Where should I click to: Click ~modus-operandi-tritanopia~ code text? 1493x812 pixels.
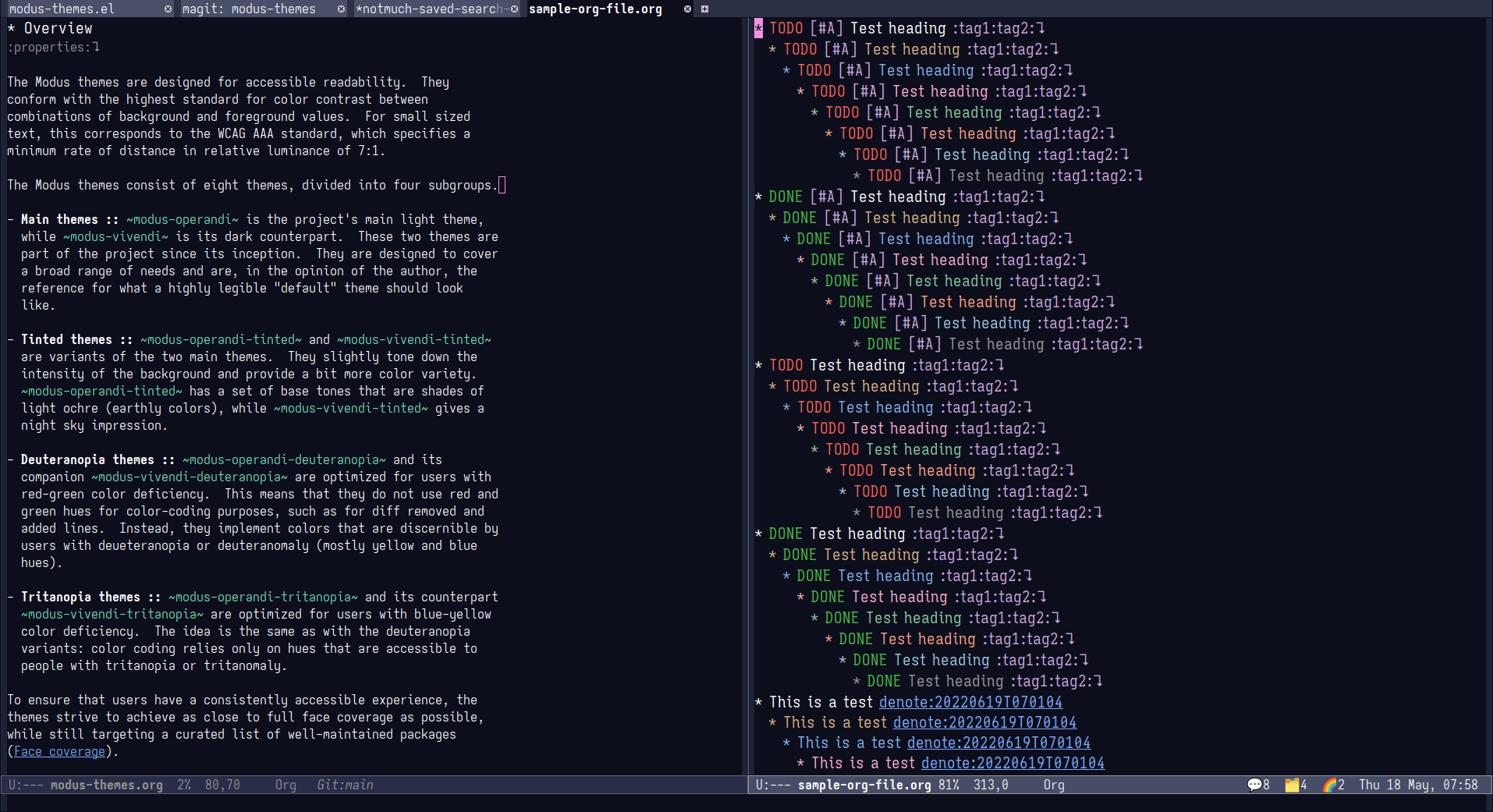[264, 597]
